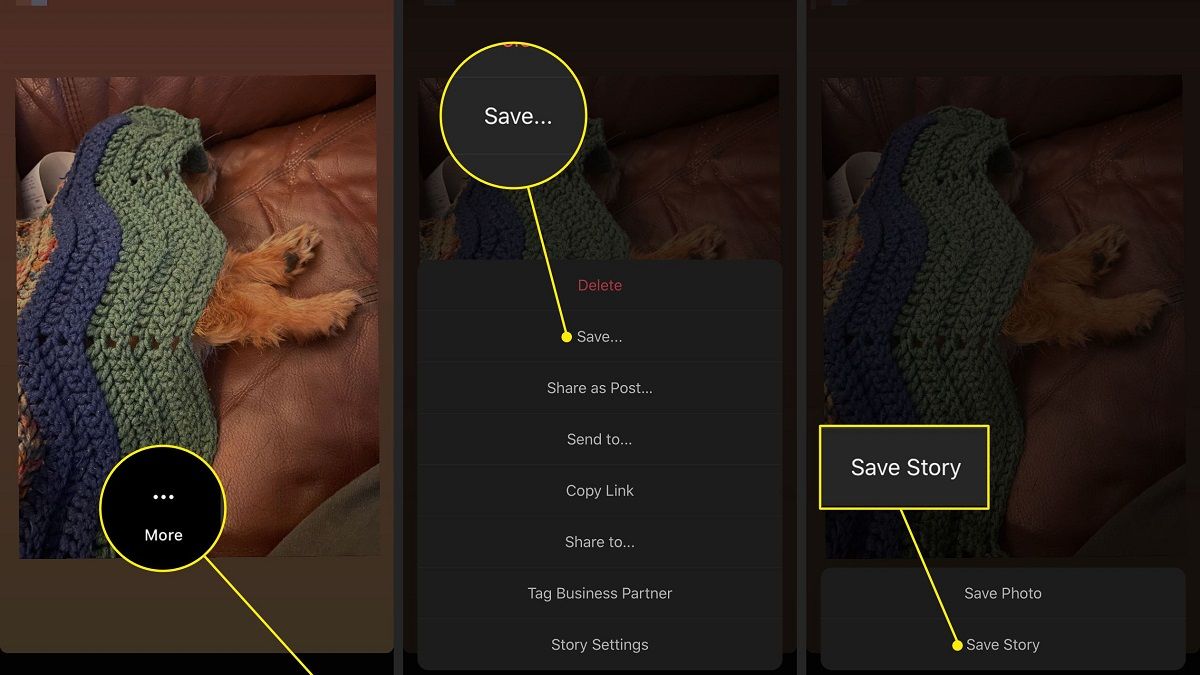The width and height of the screenshot is (1200, 675).
Task: Choose Share as Post... option
Action: (599, 388)
